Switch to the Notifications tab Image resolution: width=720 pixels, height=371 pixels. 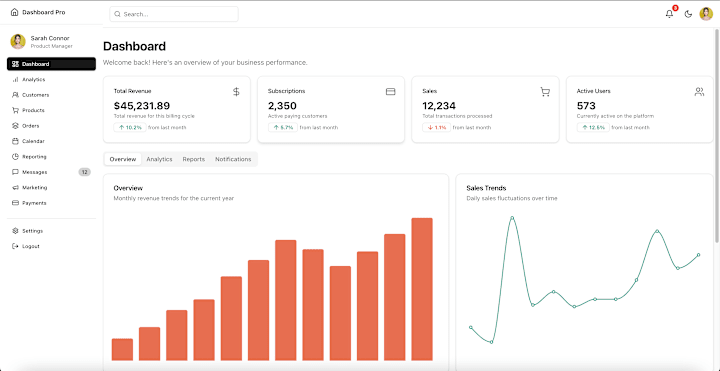(233, 159)
